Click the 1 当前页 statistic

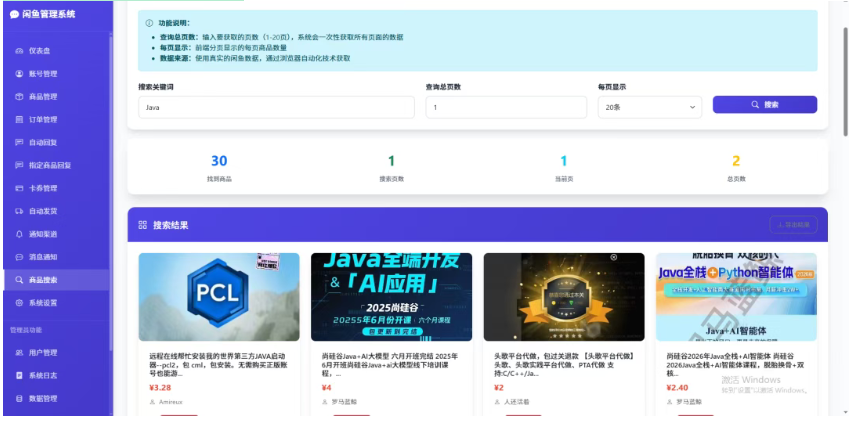point(564,167)
